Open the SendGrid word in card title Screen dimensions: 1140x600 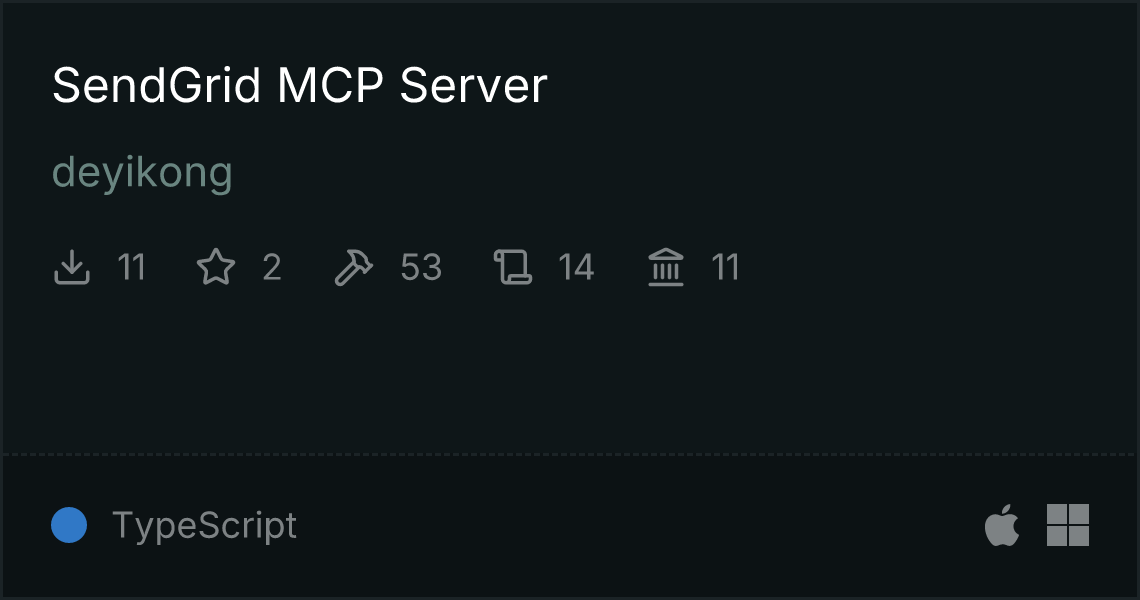click(x=156, y=86)
